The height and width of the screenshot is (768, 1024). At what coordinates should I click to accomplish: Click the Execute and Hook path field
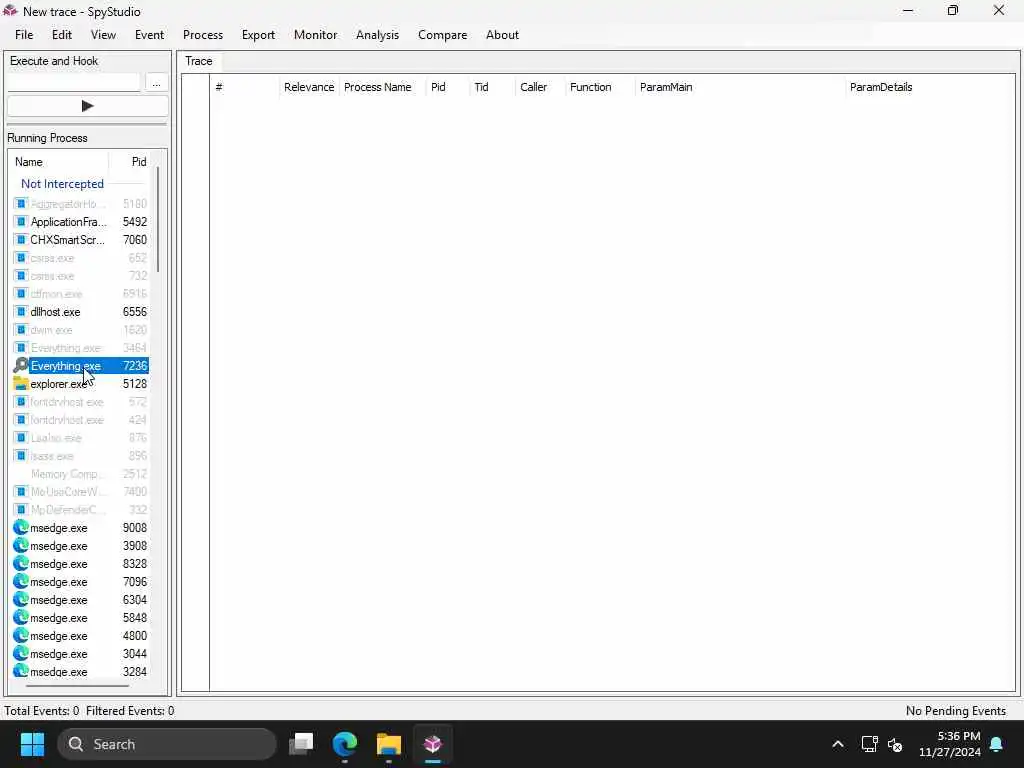coord(74,82)
